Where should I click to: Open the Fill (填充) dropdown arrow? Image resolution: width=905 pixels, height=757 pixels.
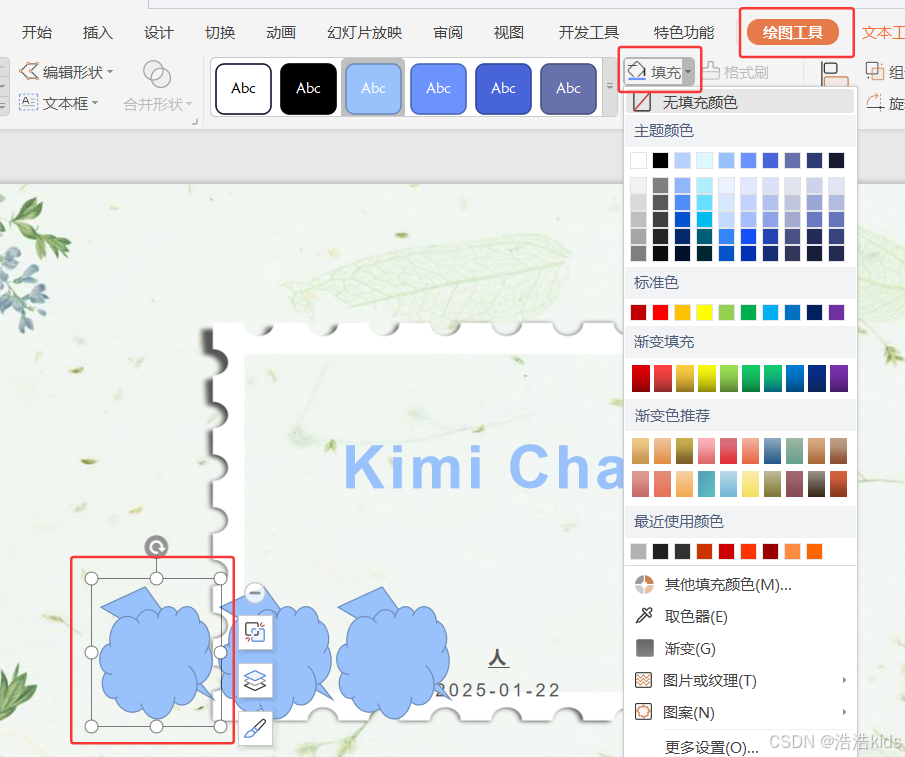(x=688, y=72)
